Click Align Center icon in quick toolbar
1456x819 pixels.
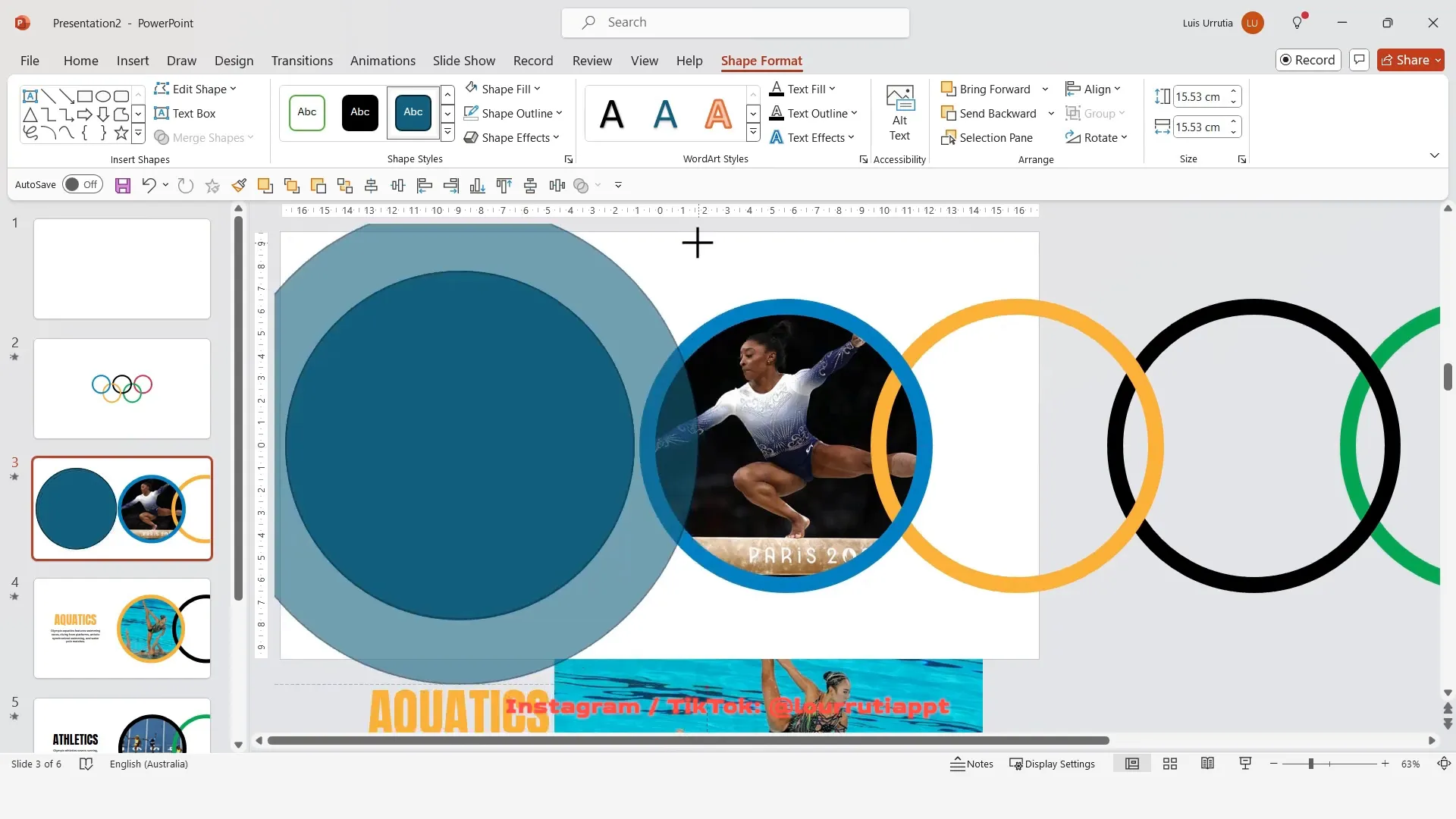pos(372,185)
